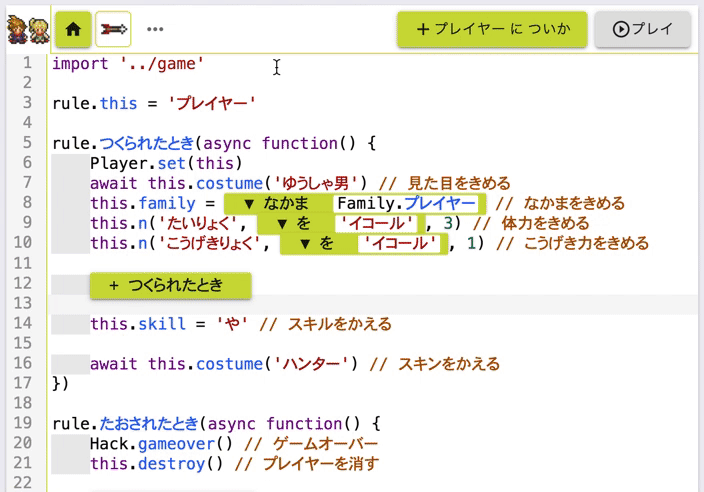Click the import '../game' line
This screenshot has width=704, height=492.
pyautogui.click(x=128, y=64)
